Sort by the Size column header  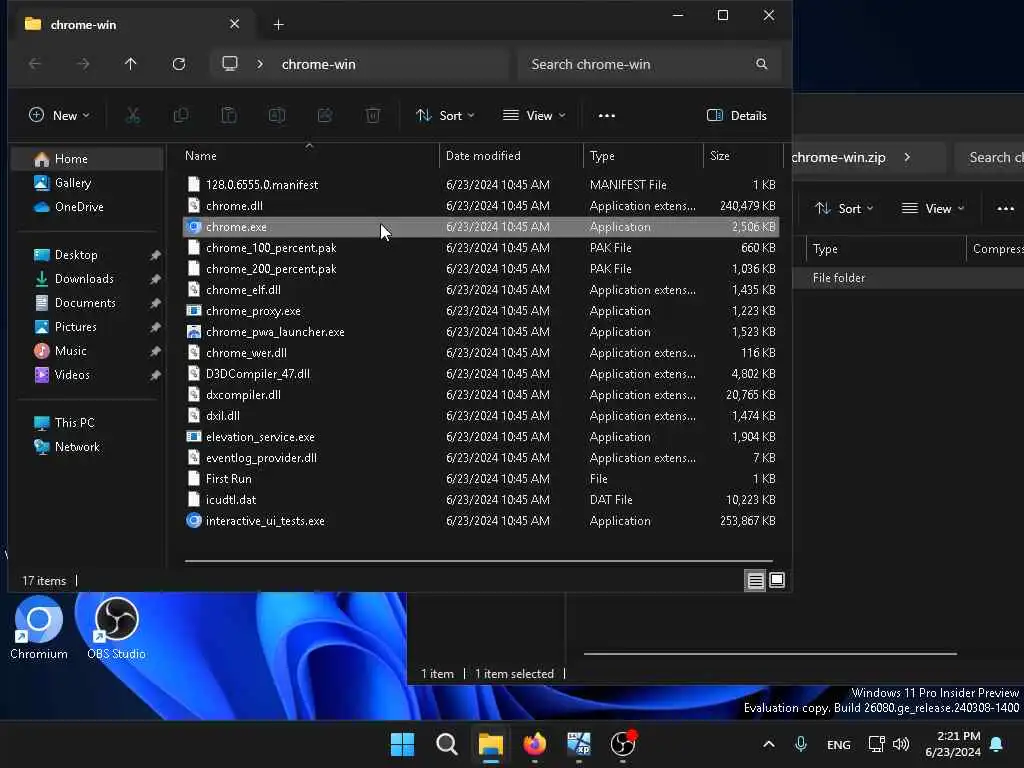pos(743,155)
